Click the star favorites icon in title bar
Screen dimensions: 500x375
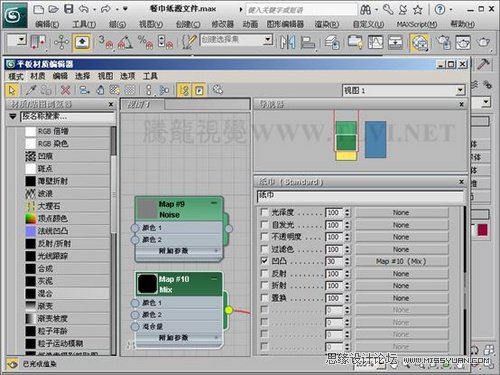click(418, 10)
